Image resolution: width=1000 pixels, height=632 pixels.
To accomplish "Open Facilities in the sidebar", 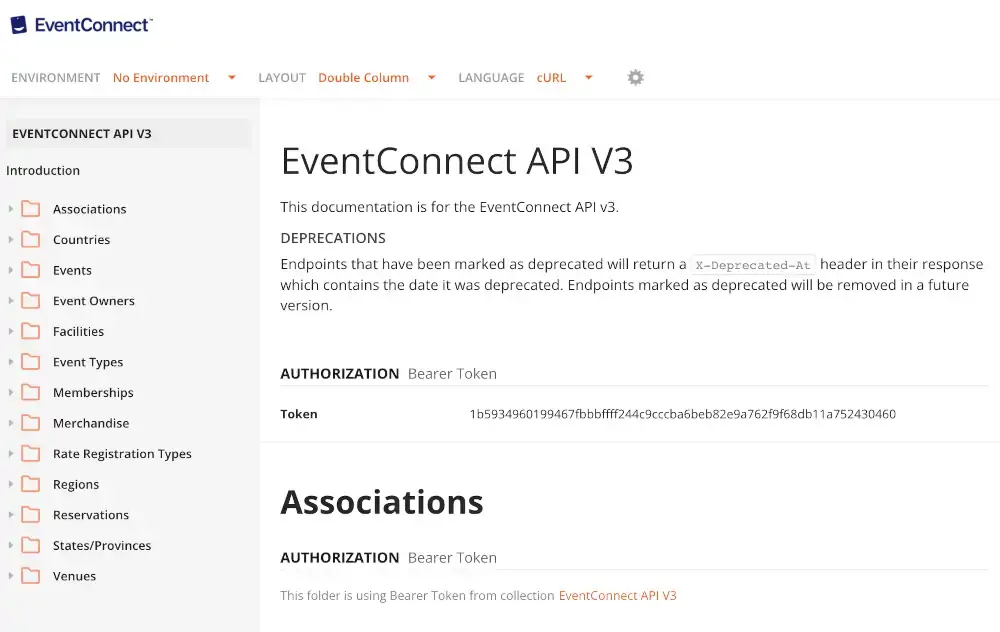I will [x=78, y=332].
